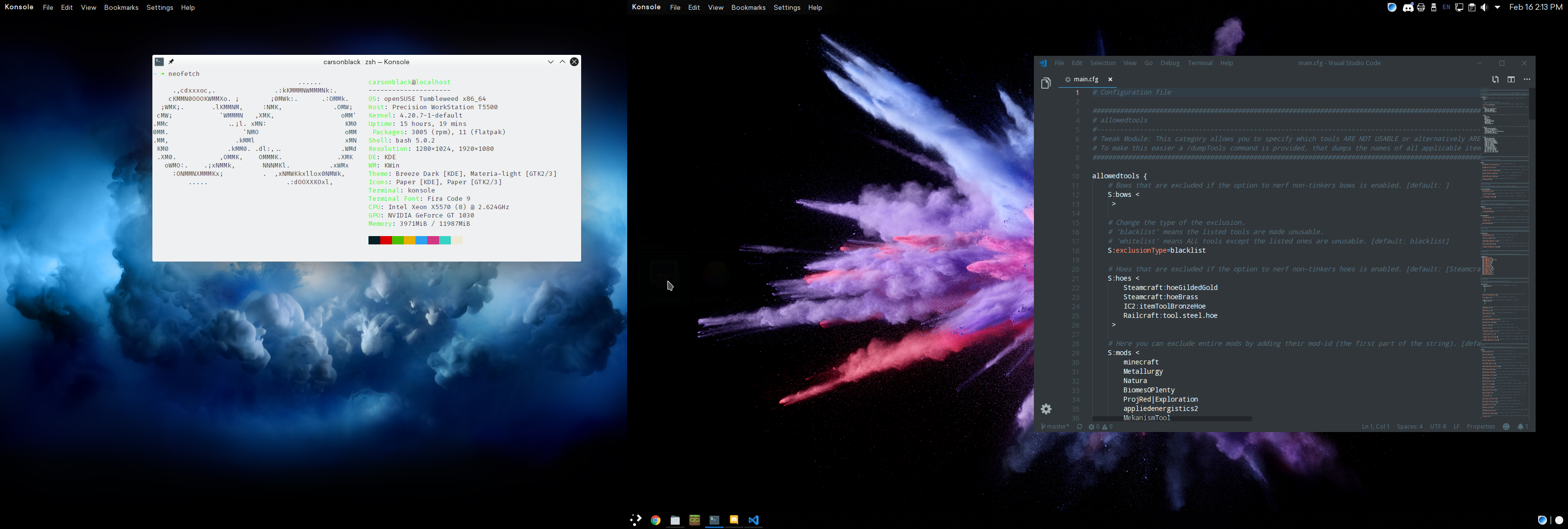Open notifications bell in VS Code status bar
Image resolution: width=1568 pixels, height=529 pixels.
[x=1523, y=427]
